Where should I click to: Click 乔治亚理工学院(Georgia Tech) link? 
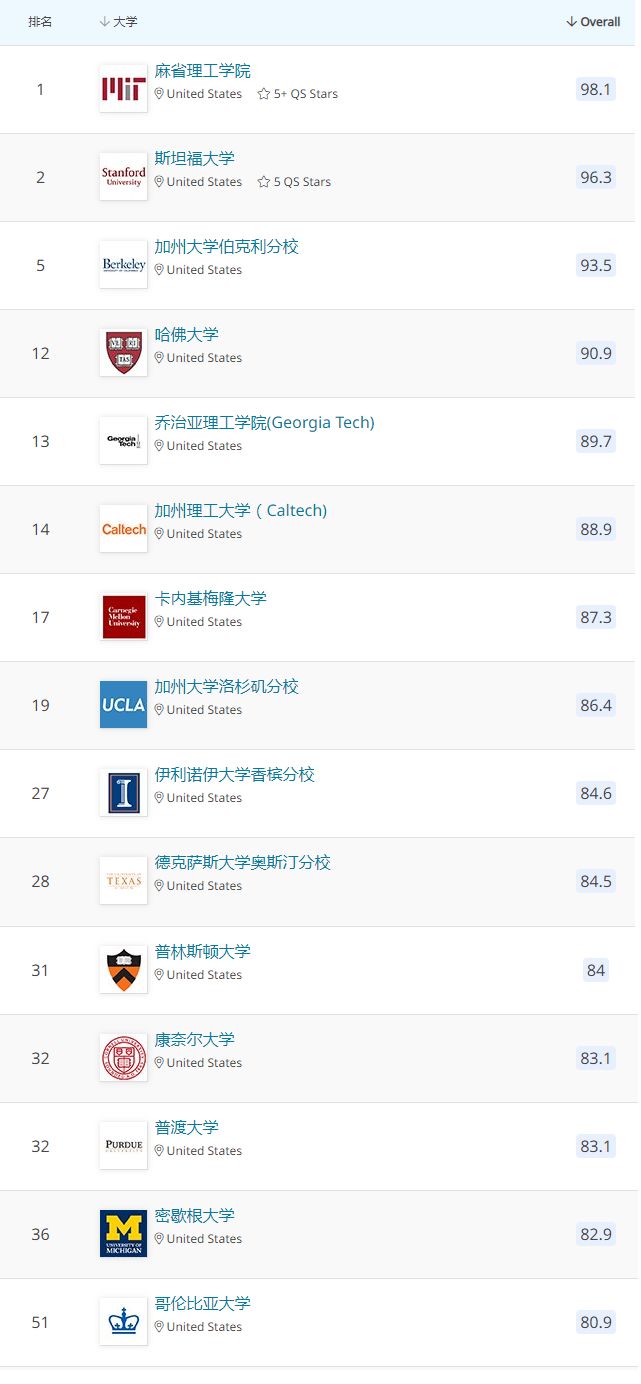[264, 423]
